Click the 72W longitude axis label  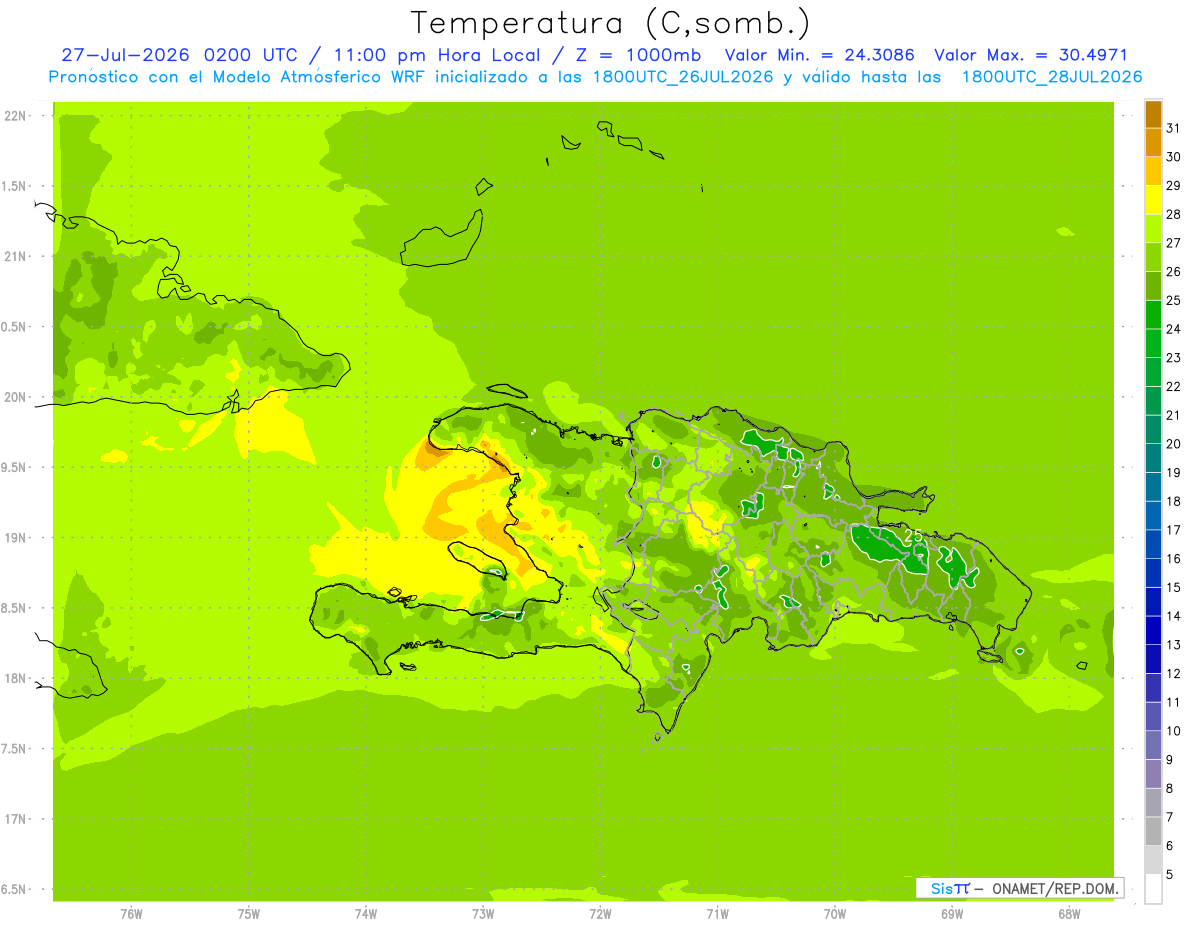point(600,914)
